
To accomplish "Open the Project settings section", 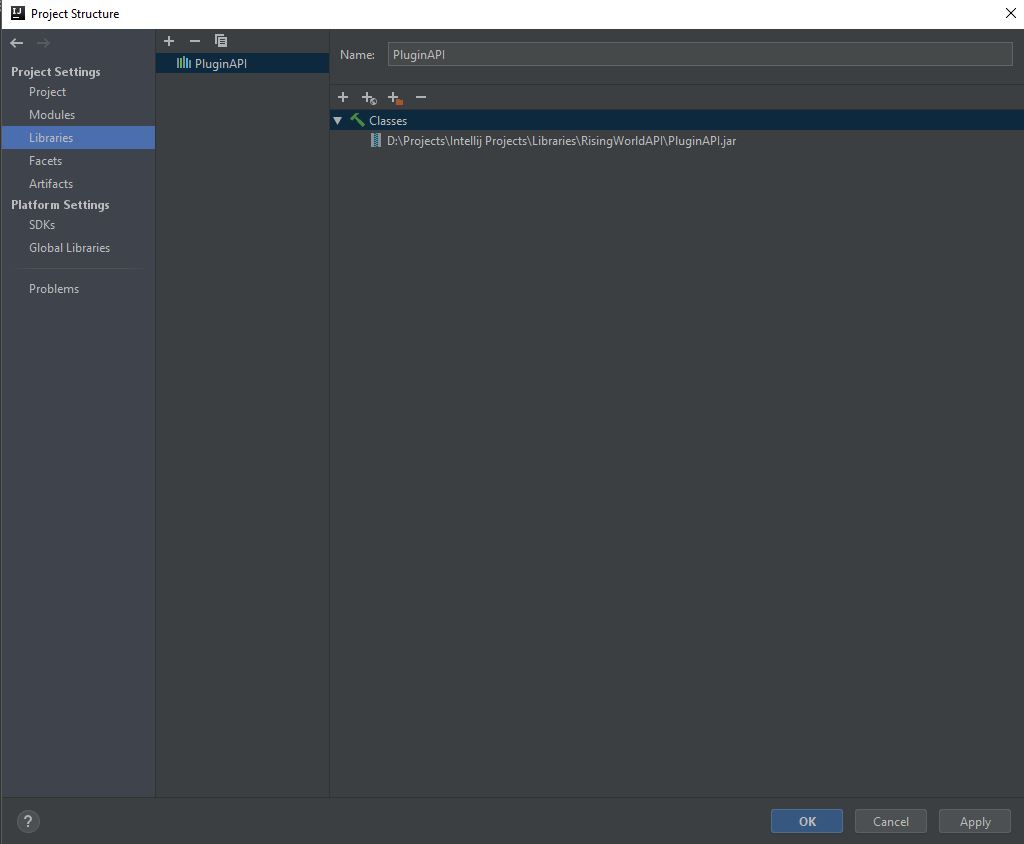I will pos(47,92).
